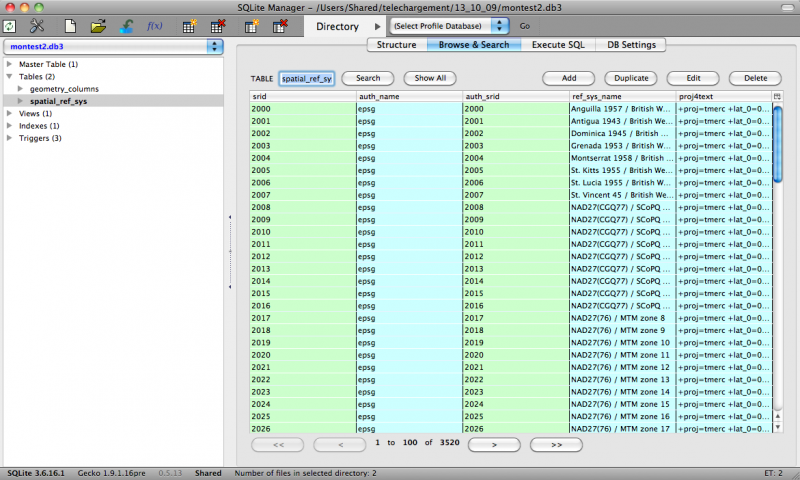
Task: Expand the Views (1) node
Action: pos(9,113)
